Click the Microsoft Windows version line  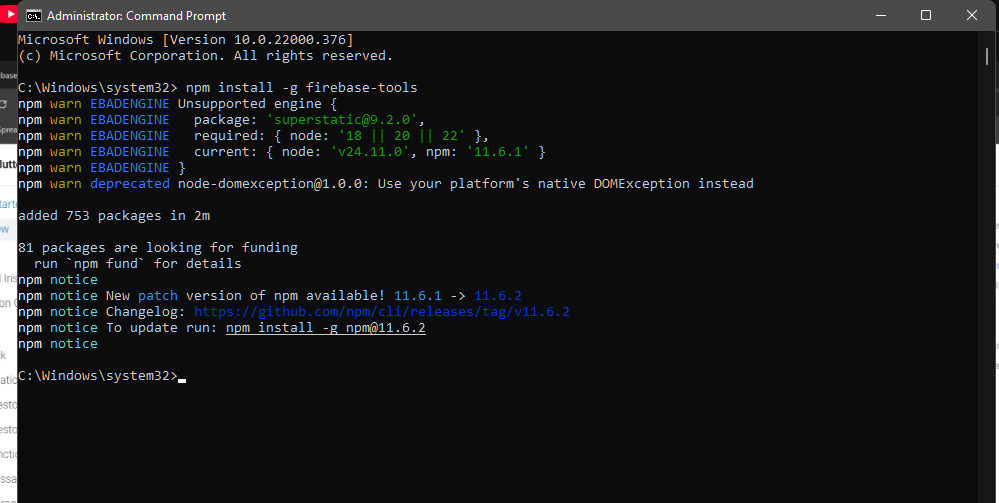(186, 40)
